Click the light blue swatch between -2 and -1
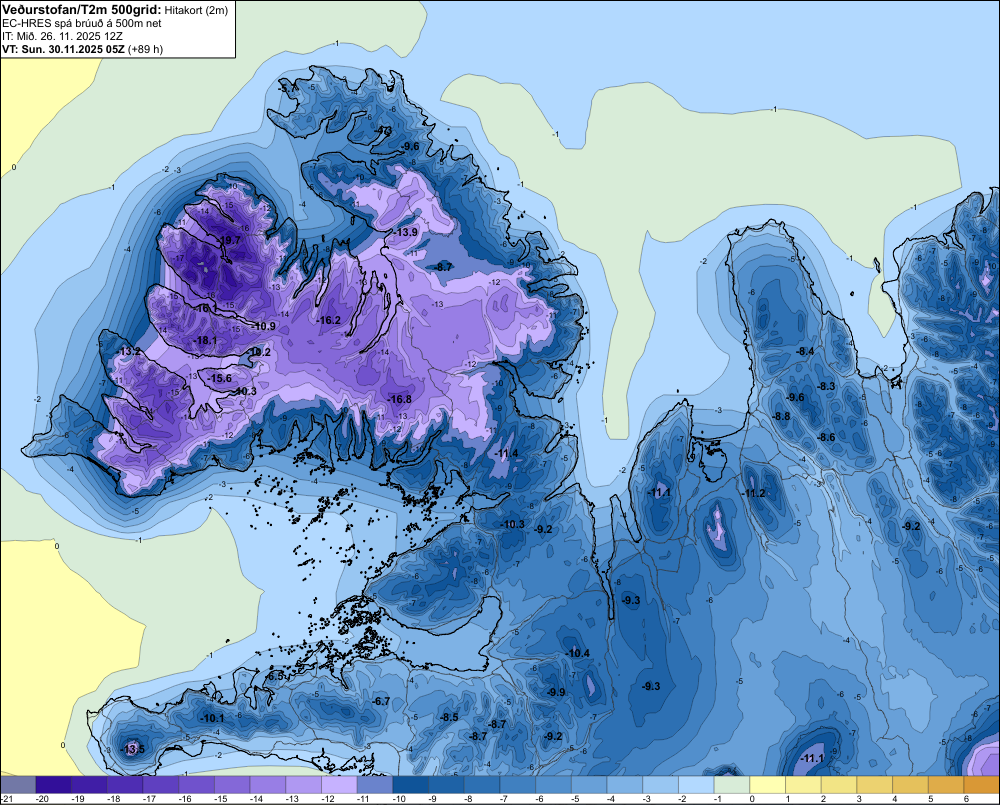Screen dimensions: 1000x805 click(696, 785)
